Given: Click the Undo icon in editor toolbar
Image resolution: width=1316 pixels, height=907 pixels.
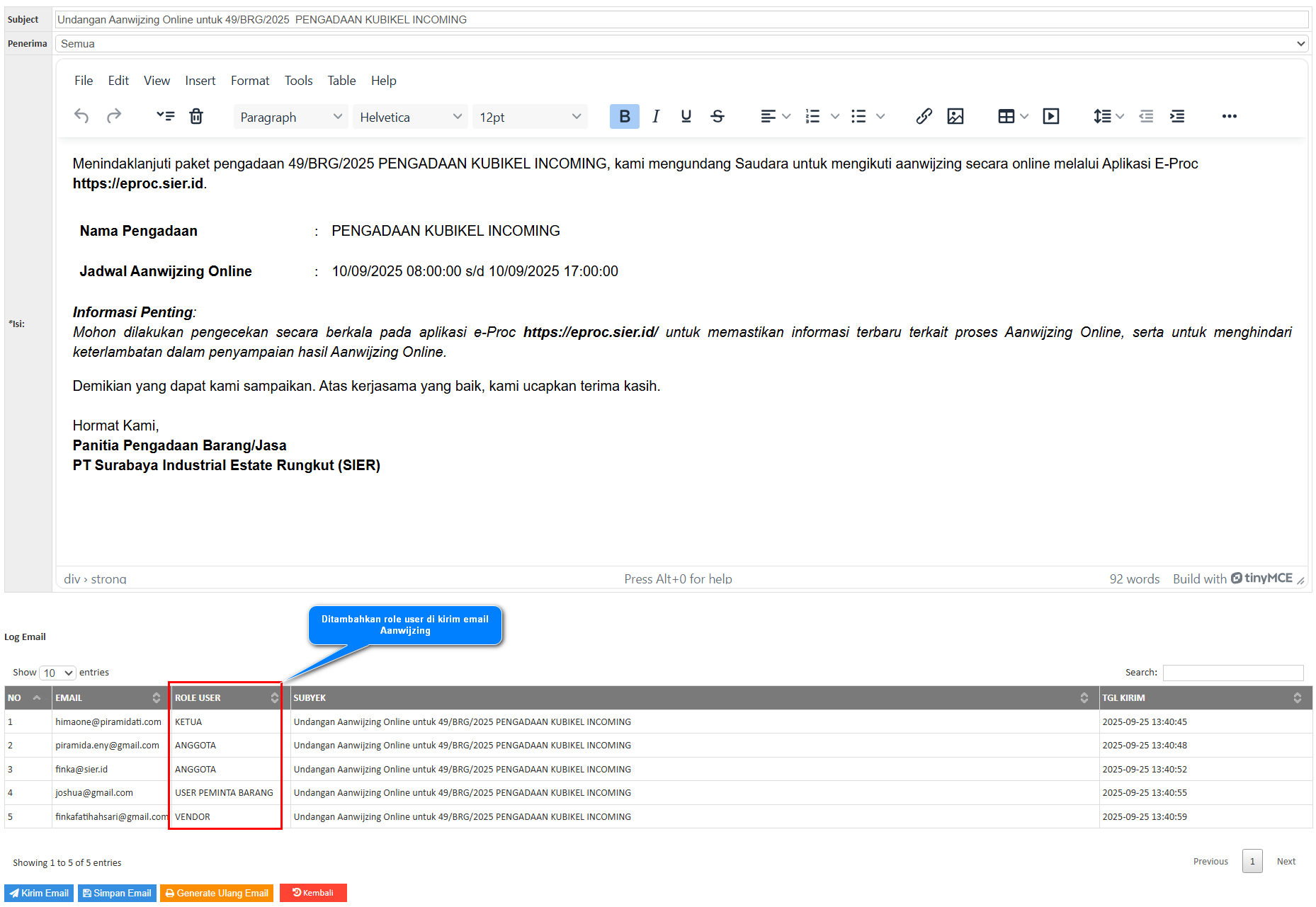Looking at the screenshot, I should pyautogui.click(x=81, y=116).
